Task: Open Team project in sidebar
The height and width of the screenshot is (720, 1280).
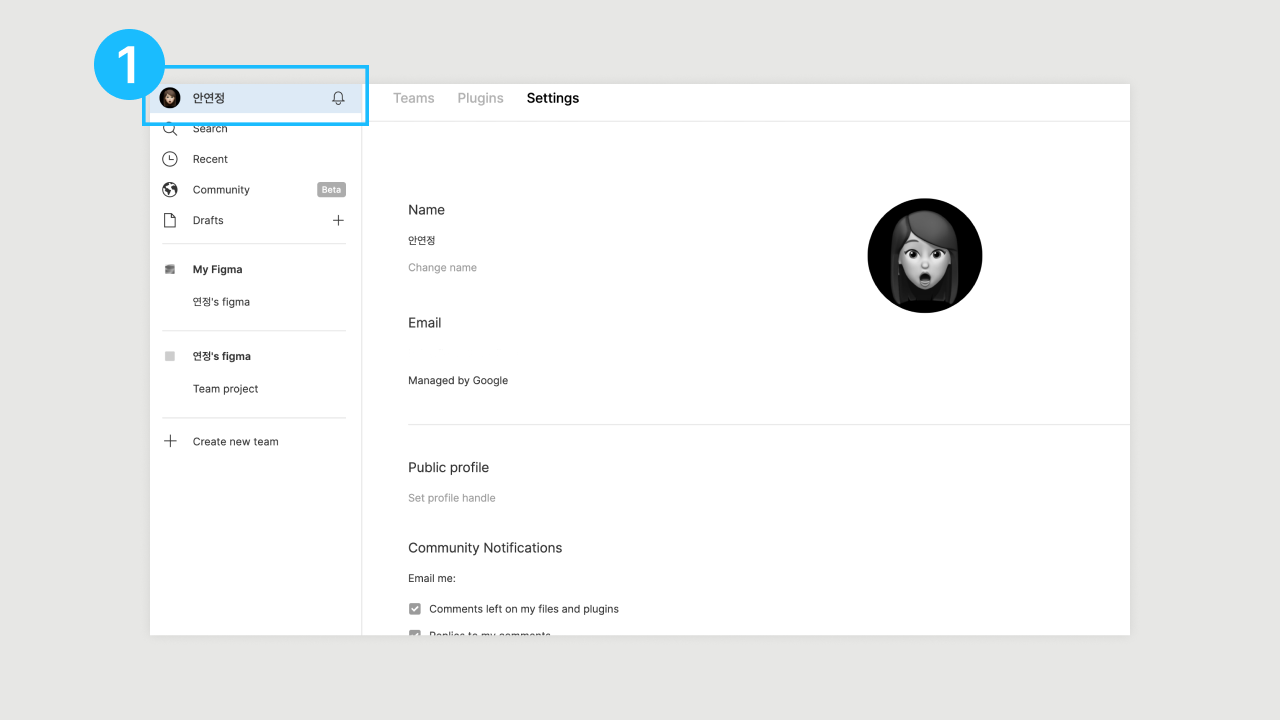Action: [x=226, y=389]
